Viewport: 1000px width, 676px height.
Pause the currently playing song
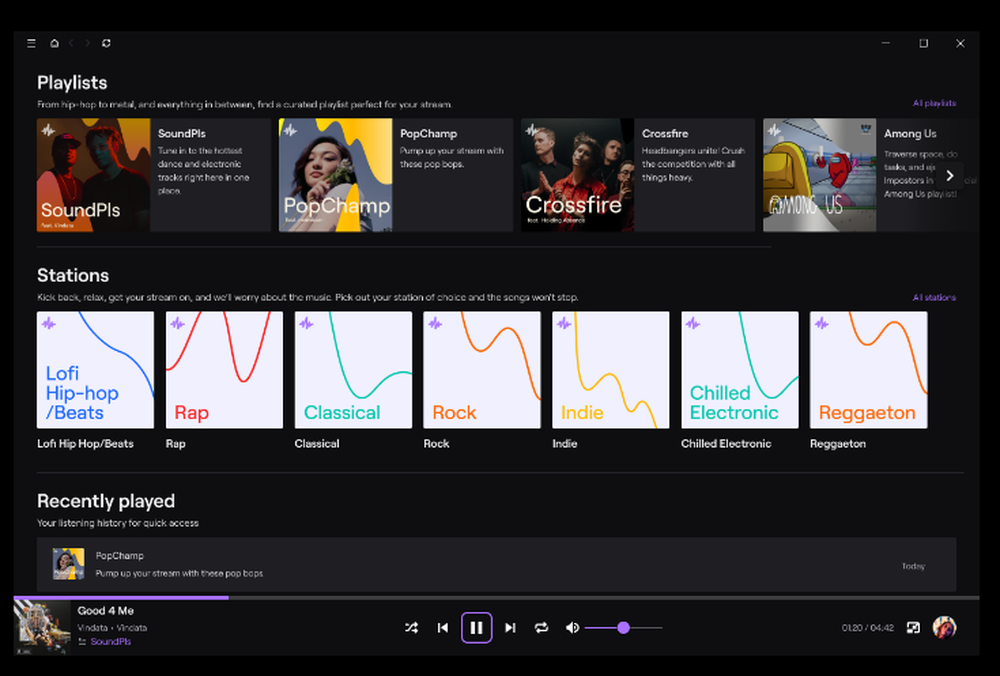[x=476, y=627]
